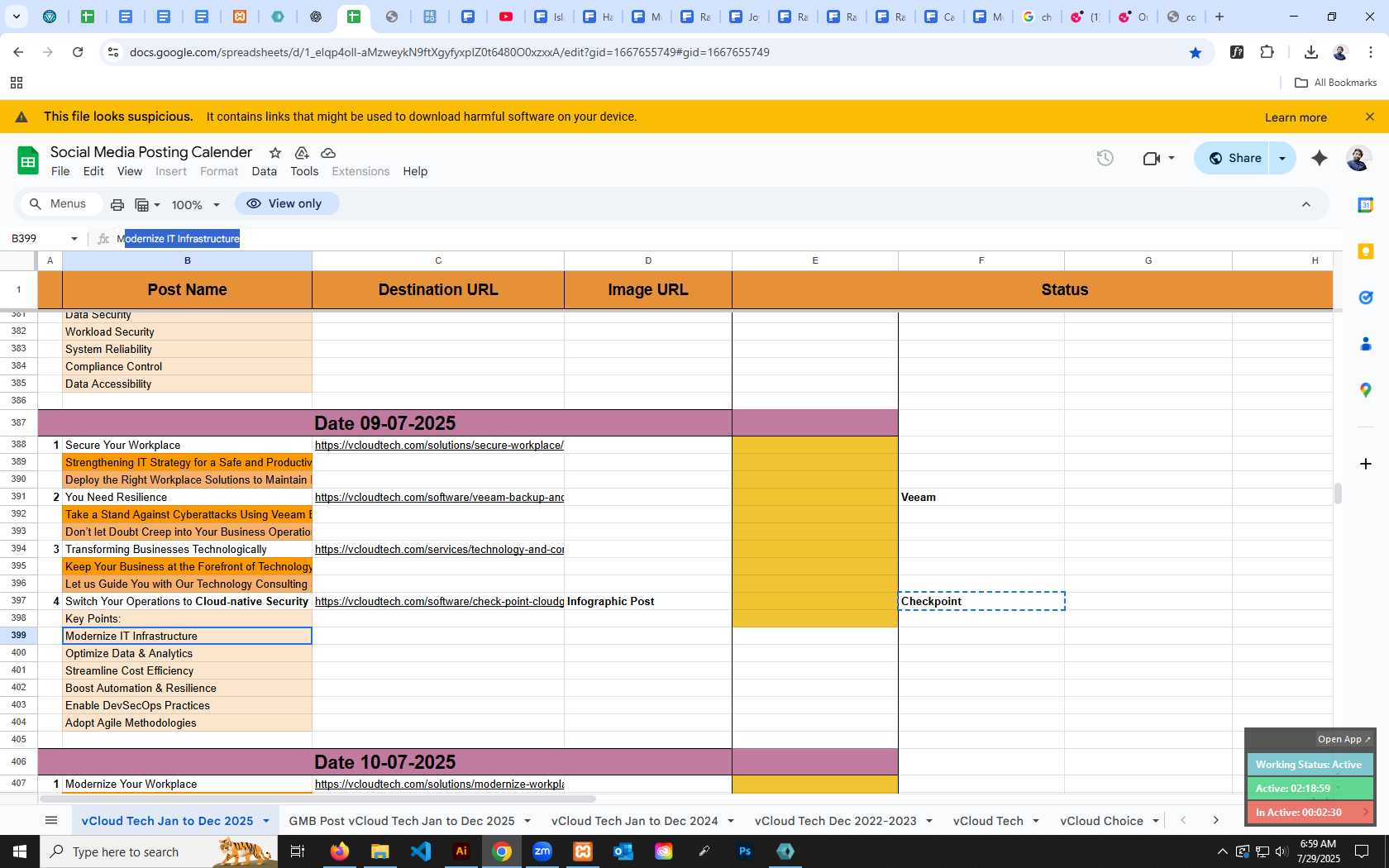Open Google Keep side panel

coord(1366,251)
